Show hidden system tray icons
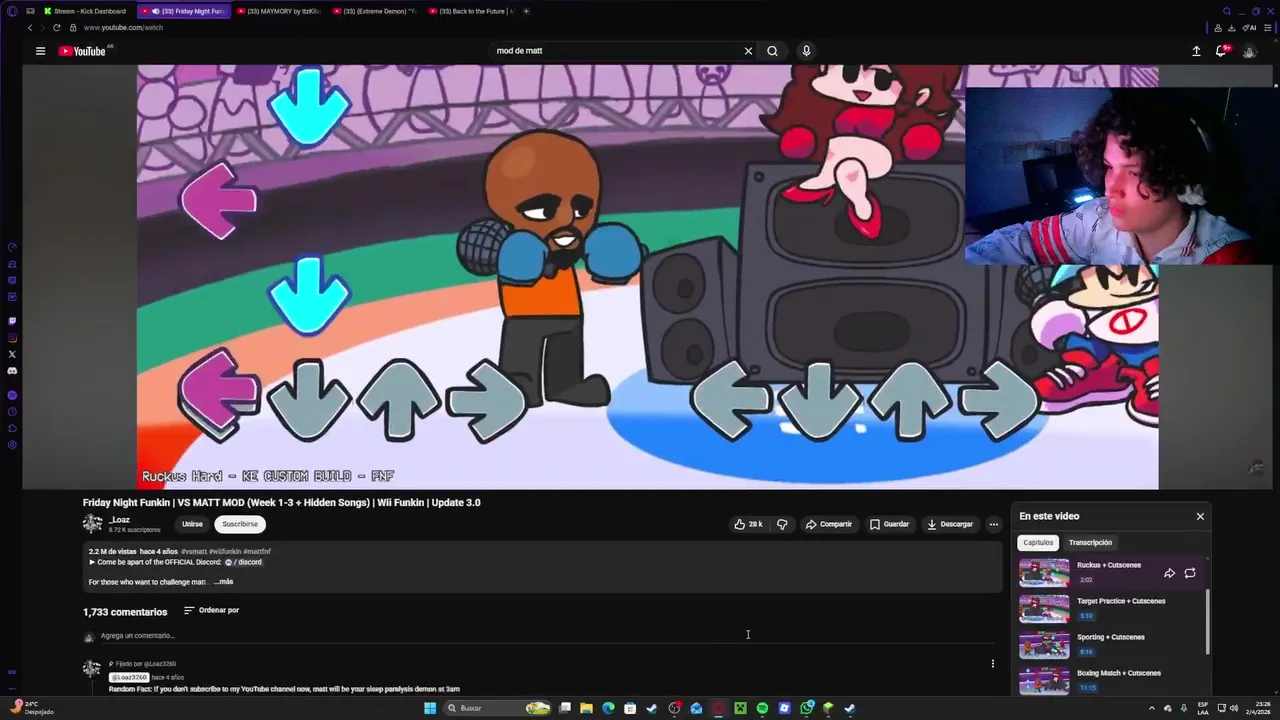Screen dimensions: 1280x720 (x=1151, y=708)
